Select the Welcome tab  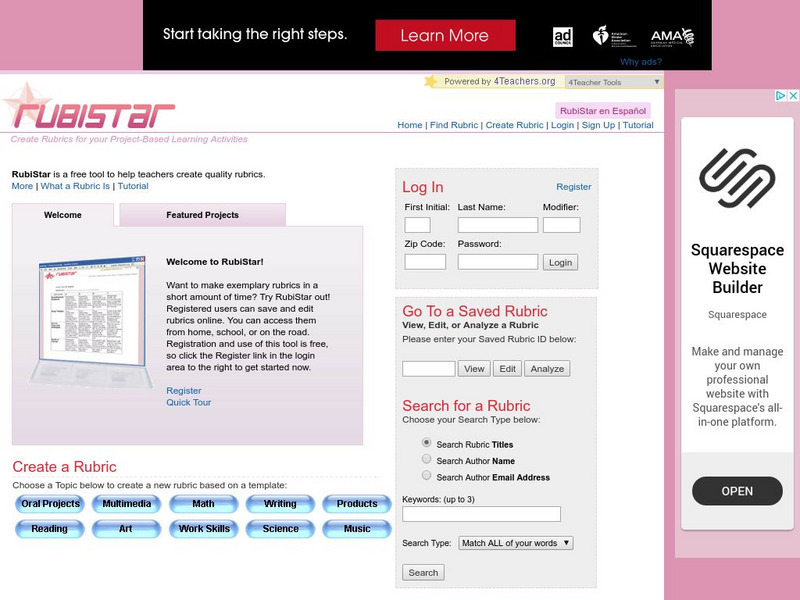coord(63,215)
